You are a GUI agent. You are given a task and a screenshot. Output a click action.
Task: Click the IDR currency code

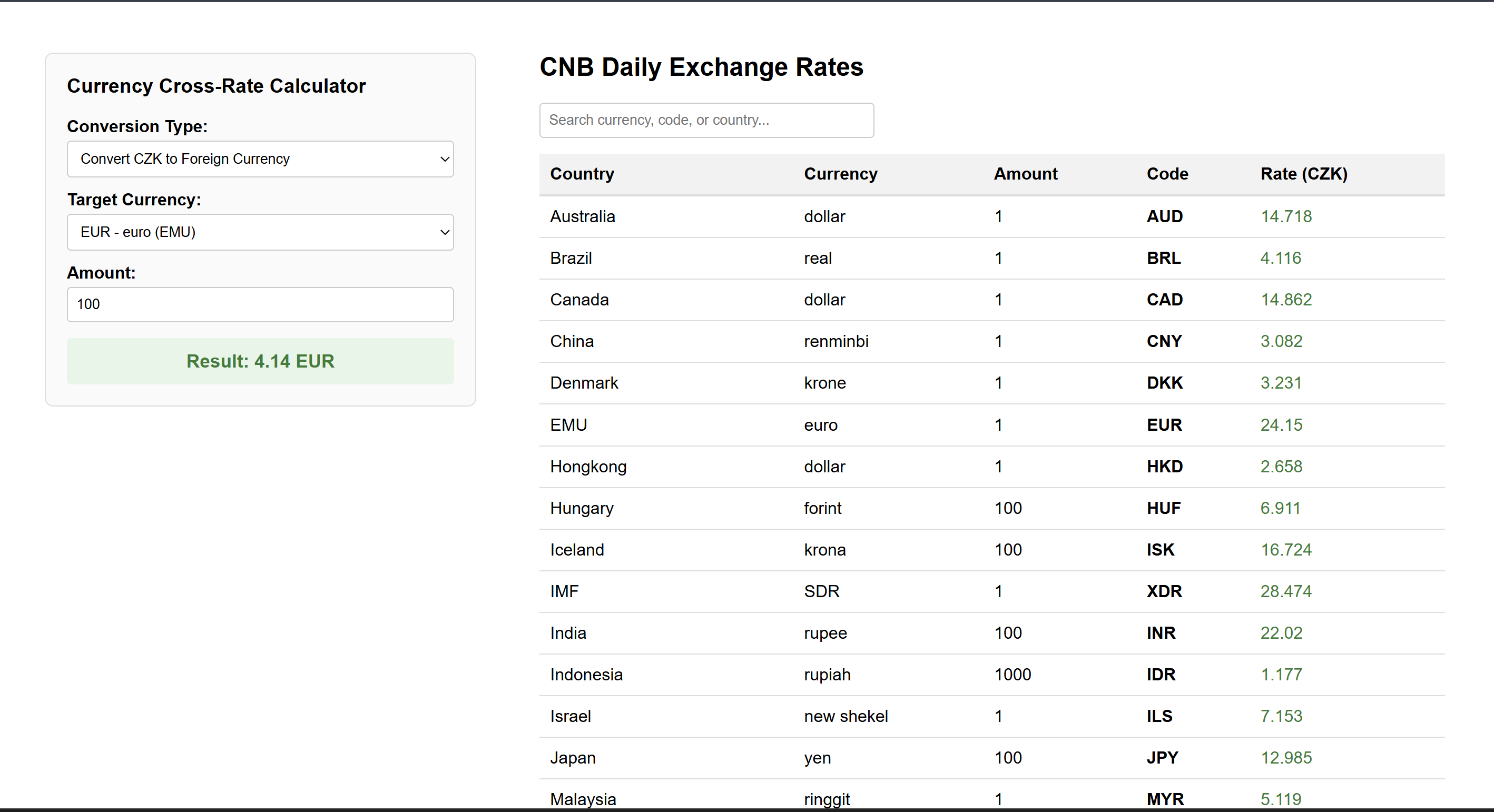1161,675
